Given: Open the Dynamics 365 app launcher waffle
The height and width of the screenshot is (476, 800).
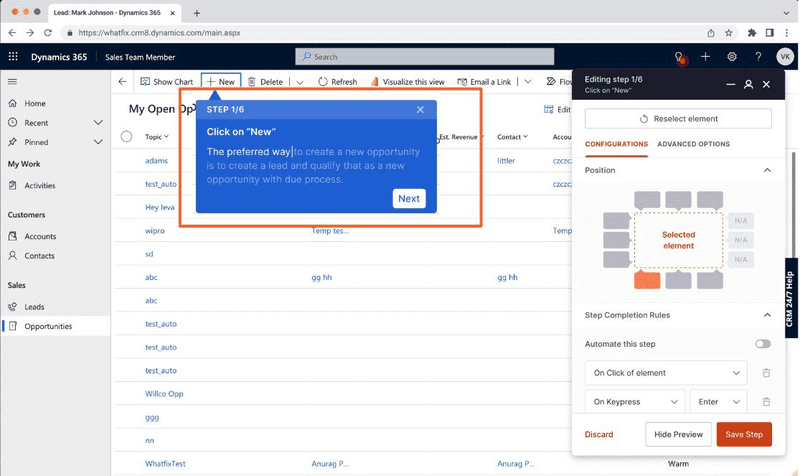Looking at the screenshot, I should coord(13,57).
